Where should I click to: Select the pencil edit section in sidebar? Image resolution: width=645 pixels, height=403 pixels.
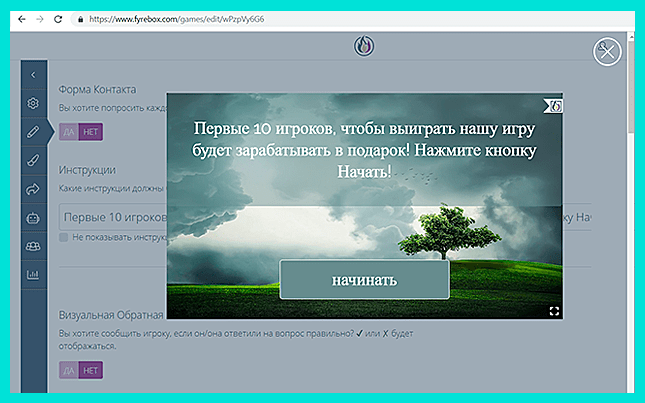[x=33, y=132]
